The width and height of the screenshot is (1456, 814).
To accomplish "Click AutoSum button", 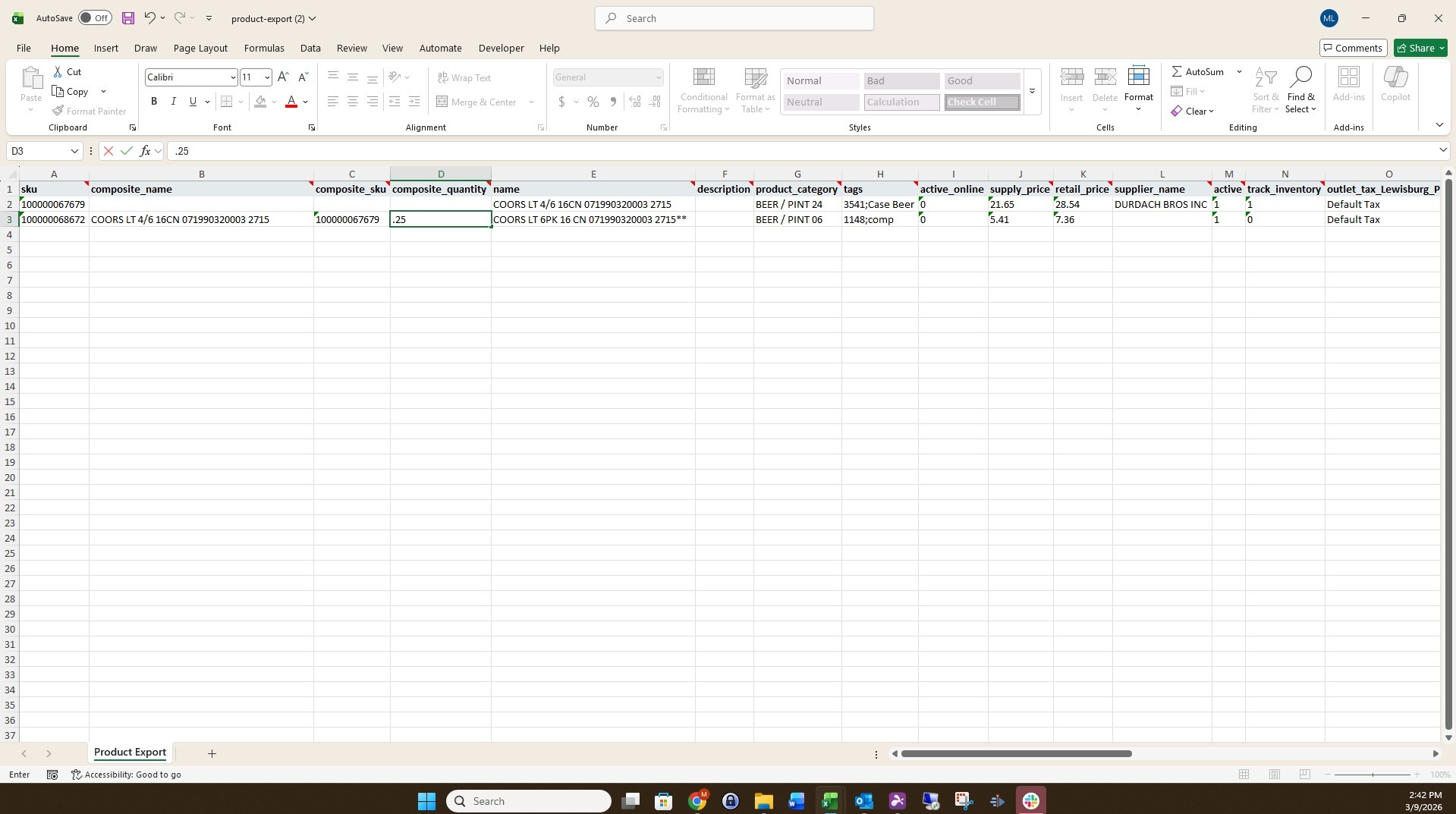I will point(1198,71).
